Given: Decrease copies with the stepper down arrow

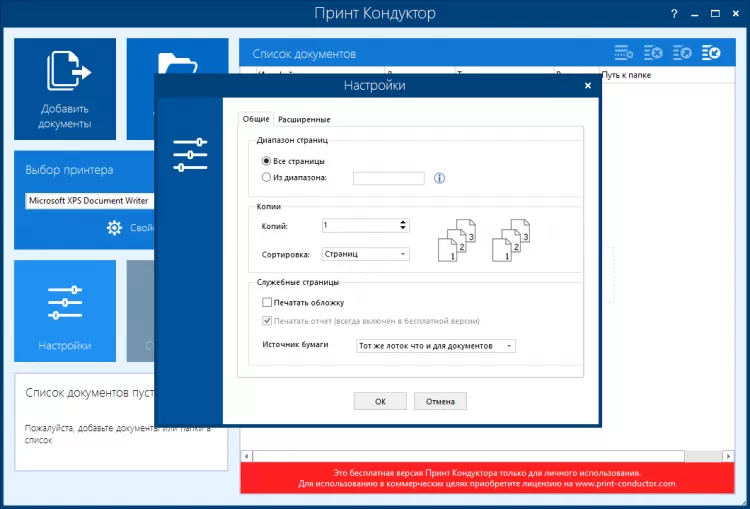Looking at the screenshot, I should pyautogui.click(x=403, y=228).
